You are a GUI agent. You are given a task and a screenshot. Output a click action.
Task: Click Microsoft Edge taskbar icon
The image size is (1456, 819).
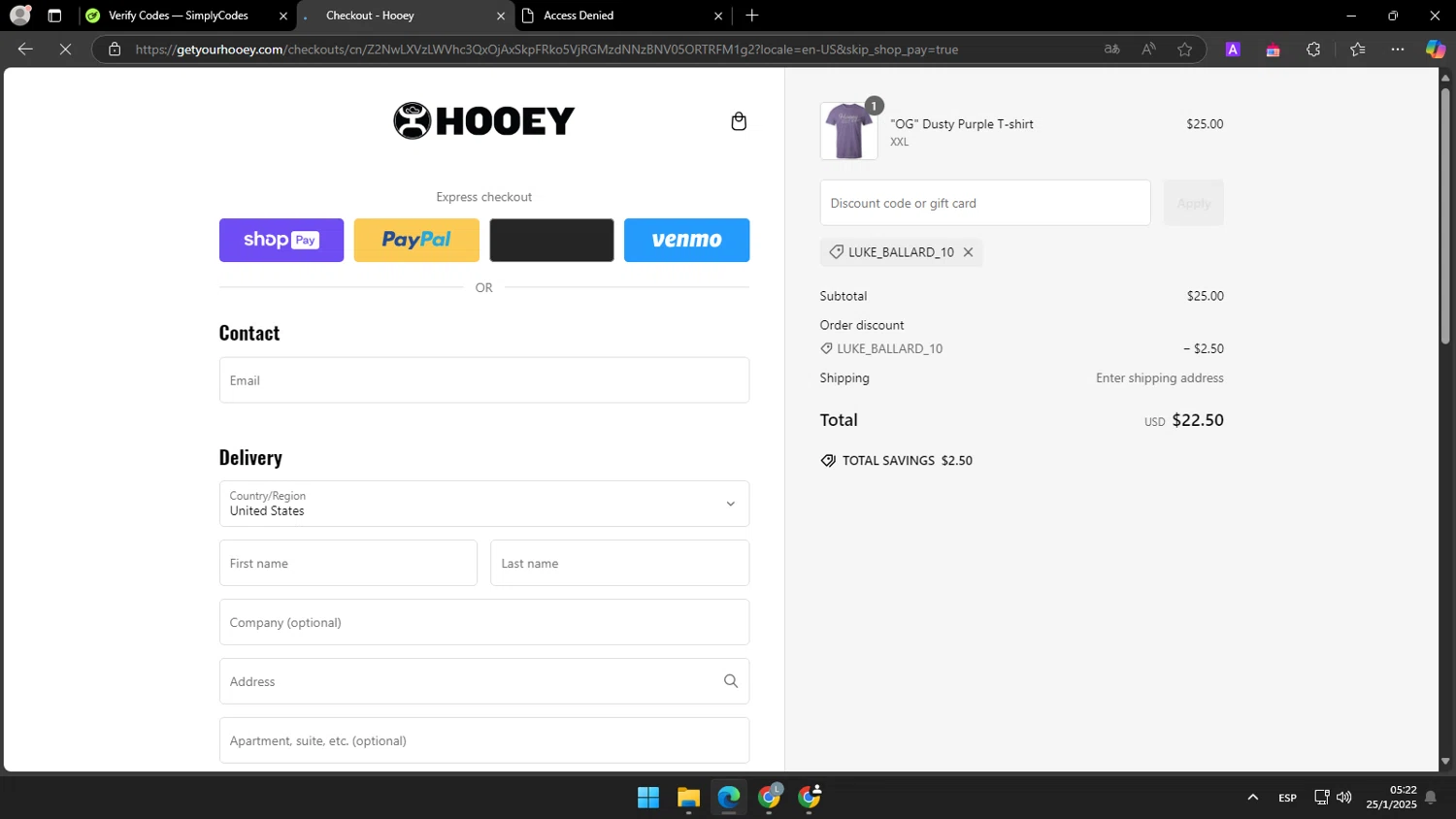(x=729, y=798)
